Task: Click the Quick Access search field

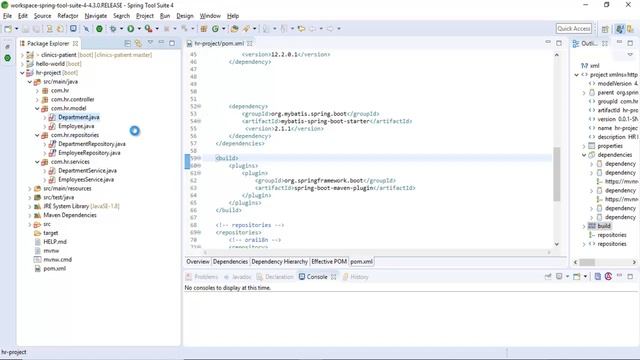Action: 574,29
